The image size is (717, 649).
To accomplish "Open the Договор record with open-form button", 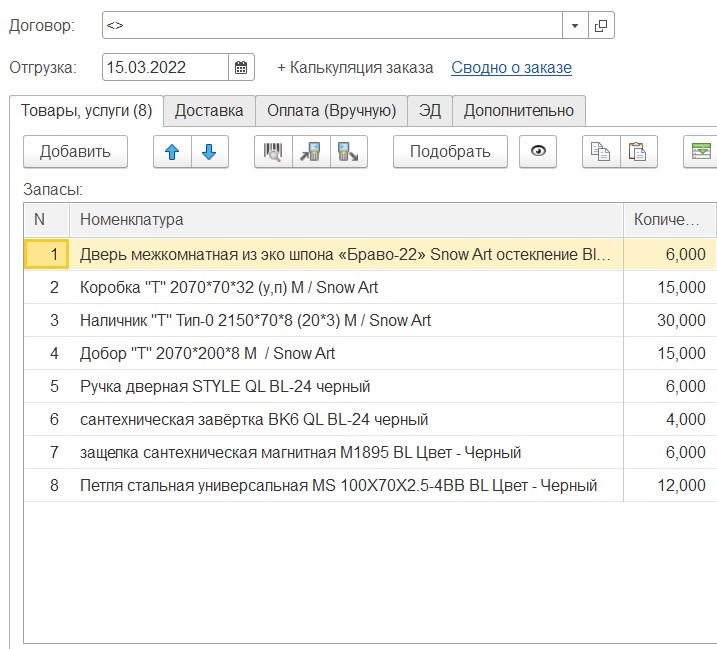I will tap(601, 25).
